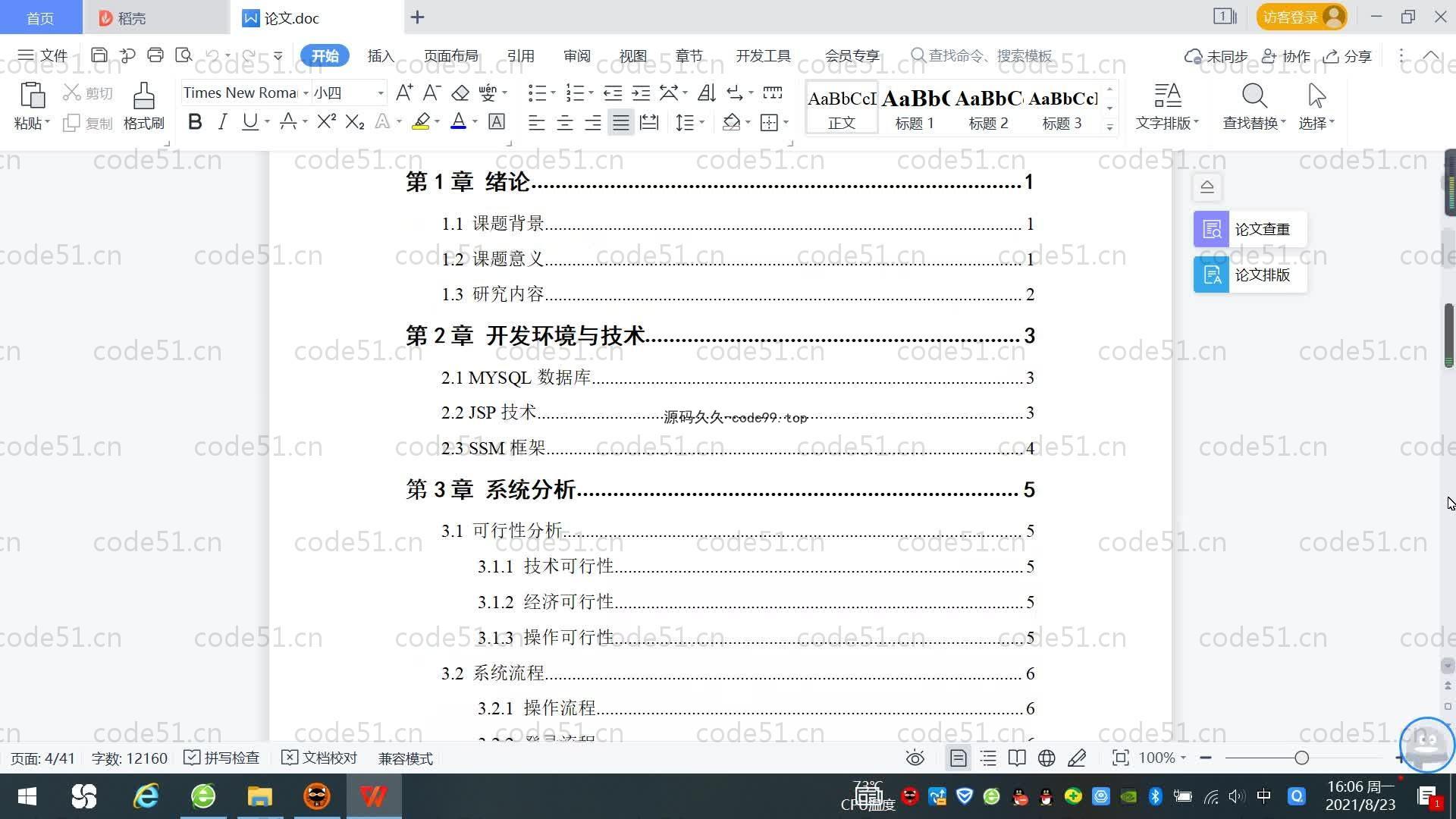Expand styles gallery list
Viewport: 1456px width, 819px height.
(1109, 127)
